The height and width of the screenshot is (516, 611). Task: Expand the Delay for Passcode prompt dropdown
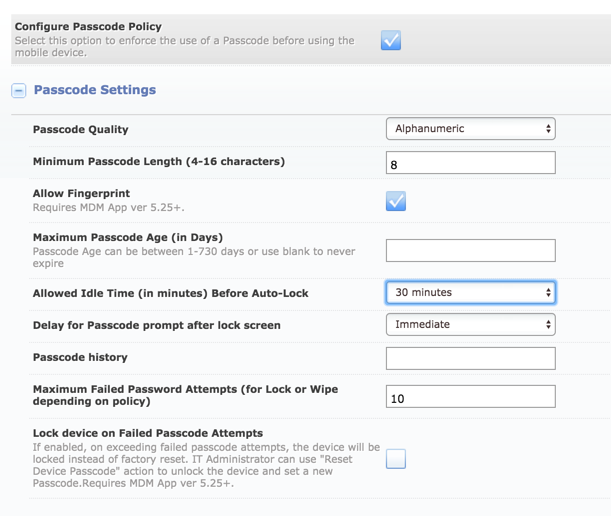470,325
